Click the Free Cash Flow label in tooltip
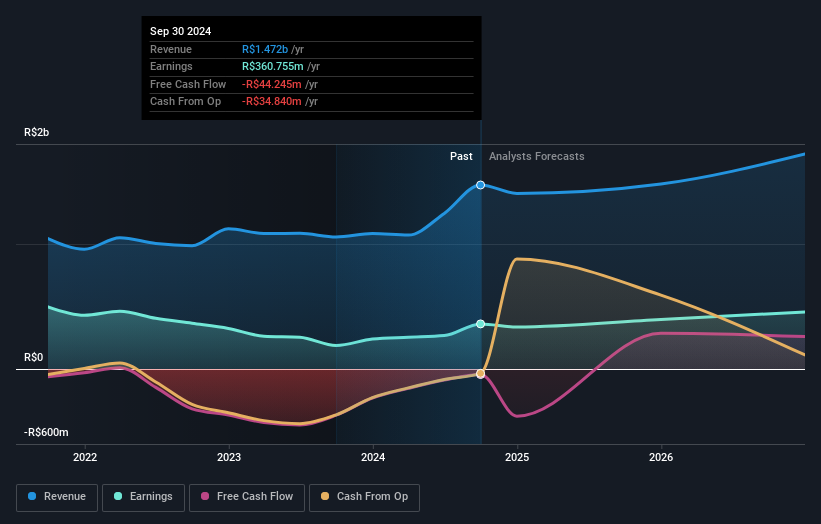 (x=188, y=84)
